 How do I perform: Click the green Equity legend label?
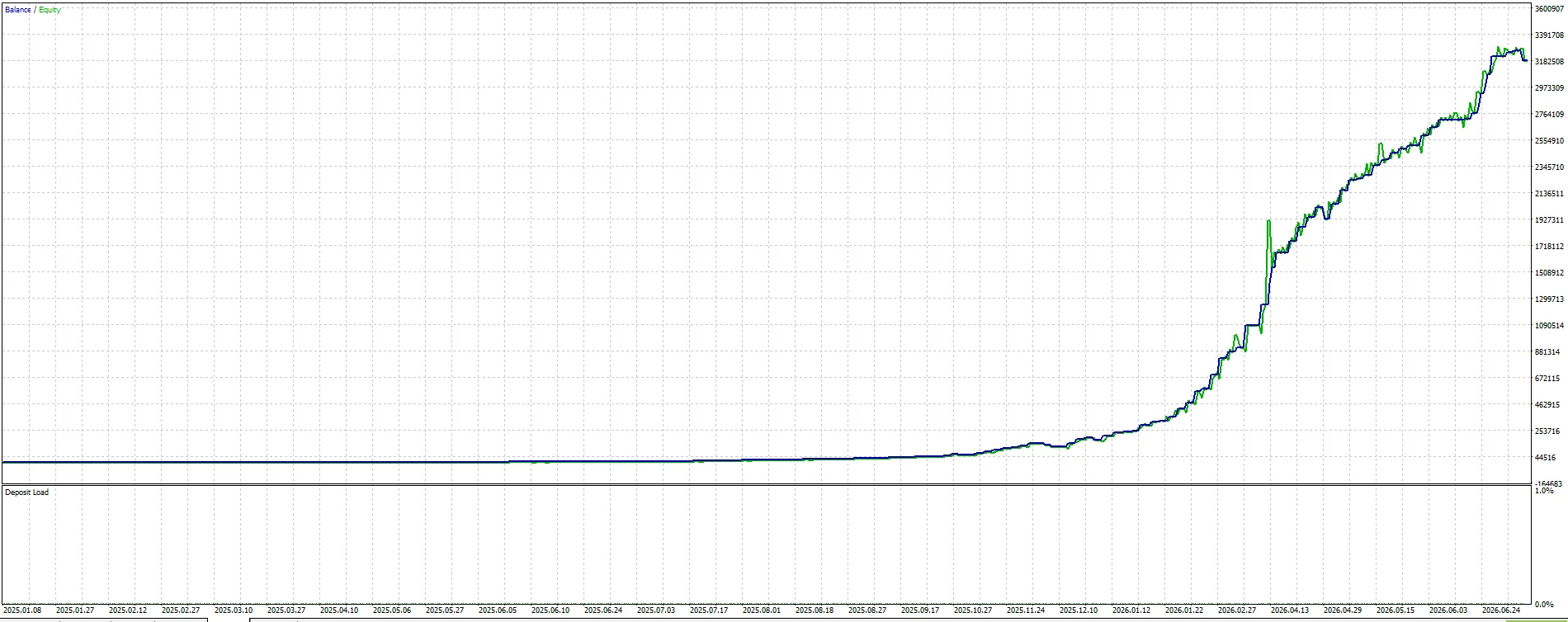tap(50, 10)
